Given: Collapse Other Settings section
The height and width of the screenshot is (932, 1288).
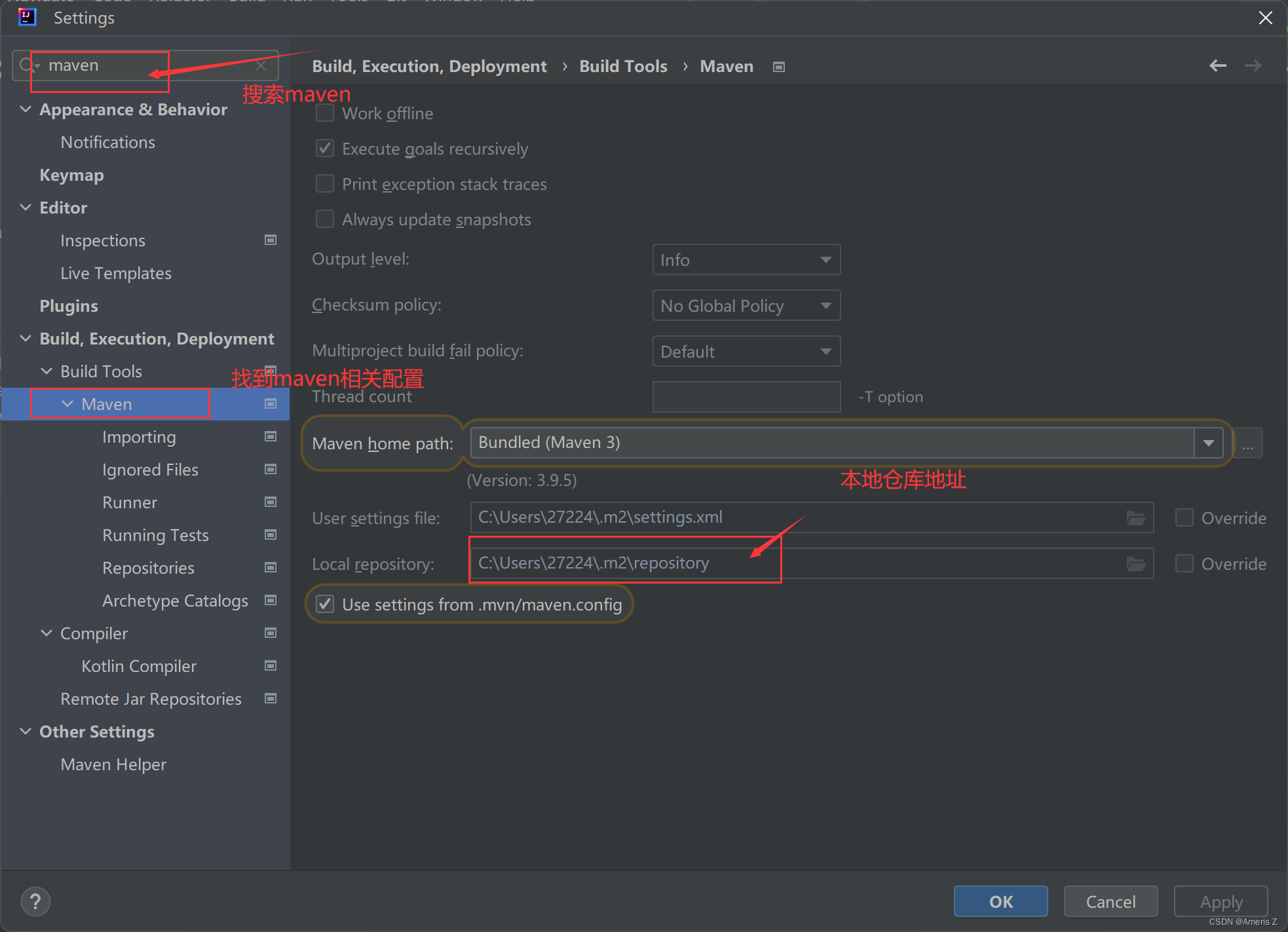Looking at the screenshot, I should tap(26, 731).
